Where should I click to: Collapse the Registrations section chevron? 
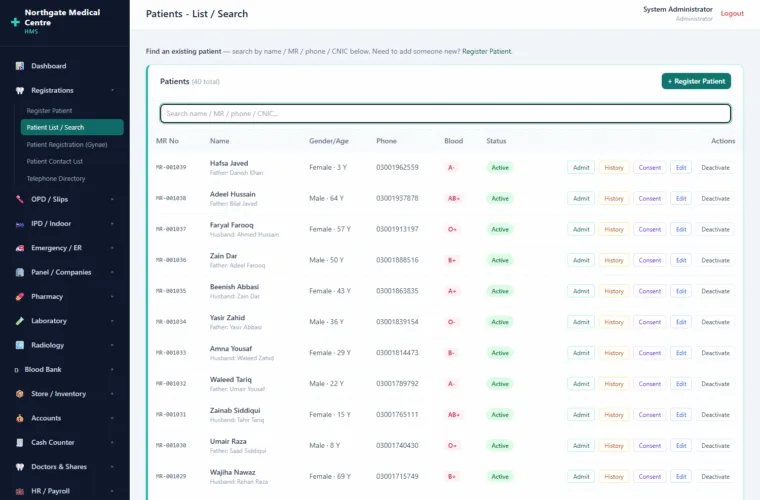point(112,90)
